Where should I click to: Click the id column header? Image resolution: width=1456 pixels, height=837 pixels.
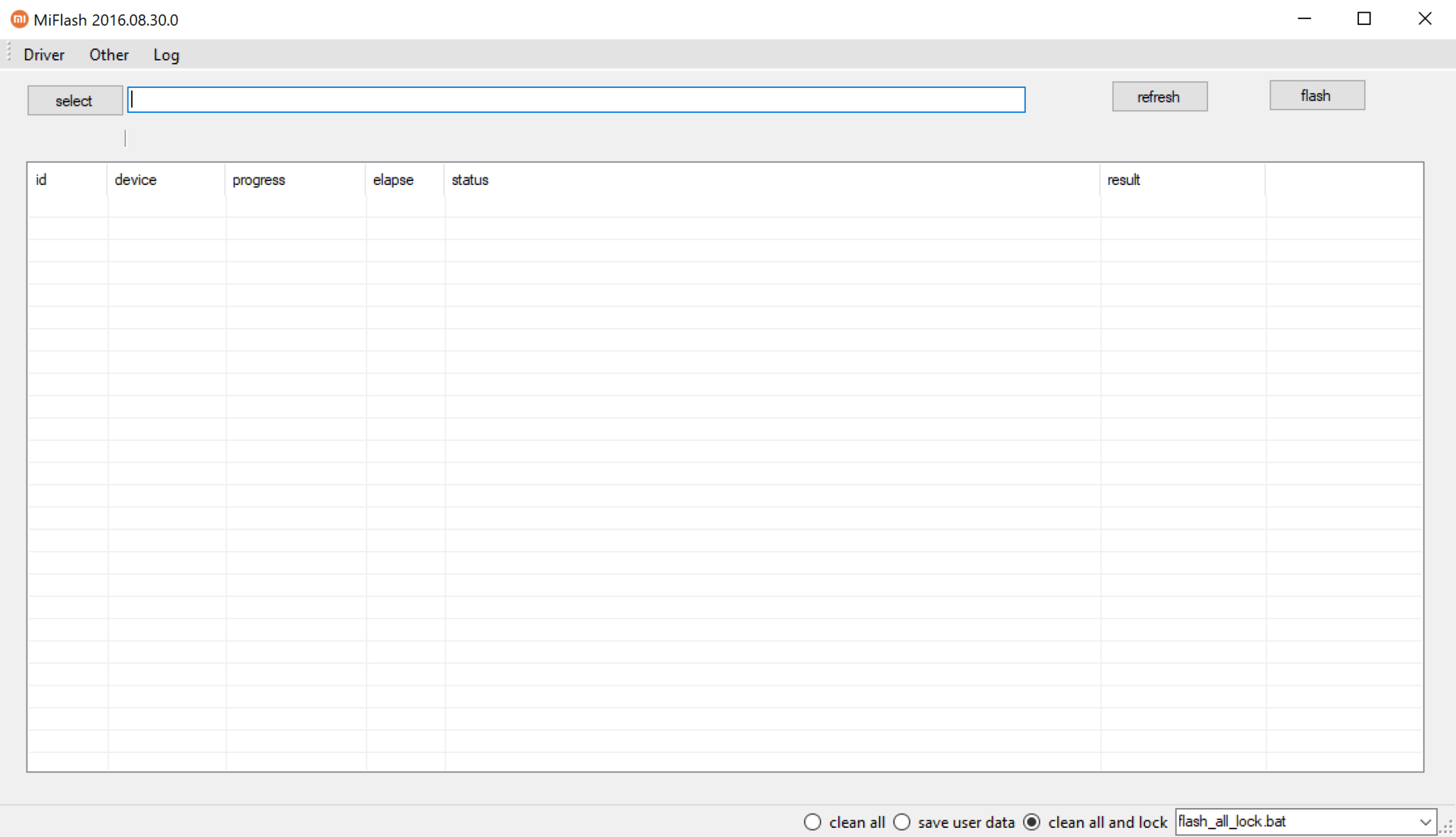[x=67, y=180]
